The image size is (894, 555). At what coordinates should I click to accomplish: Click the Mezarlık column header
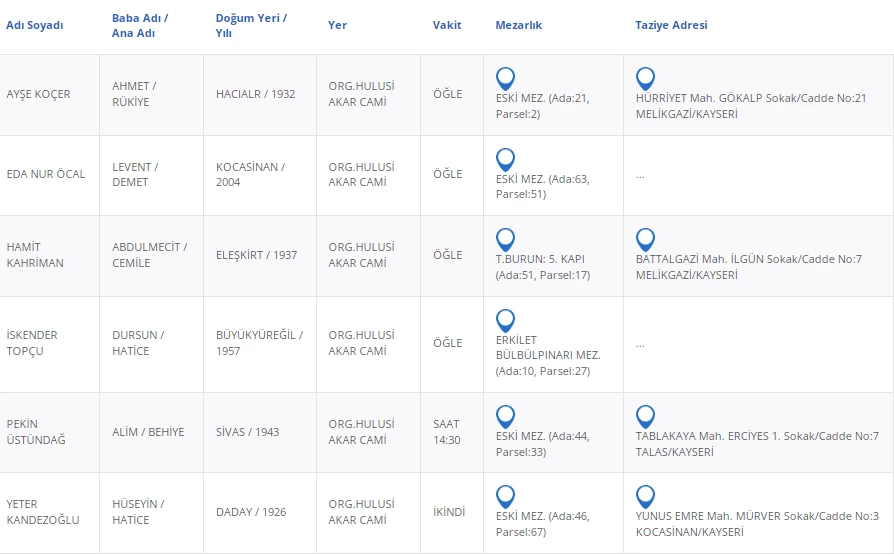click(519, 25)
